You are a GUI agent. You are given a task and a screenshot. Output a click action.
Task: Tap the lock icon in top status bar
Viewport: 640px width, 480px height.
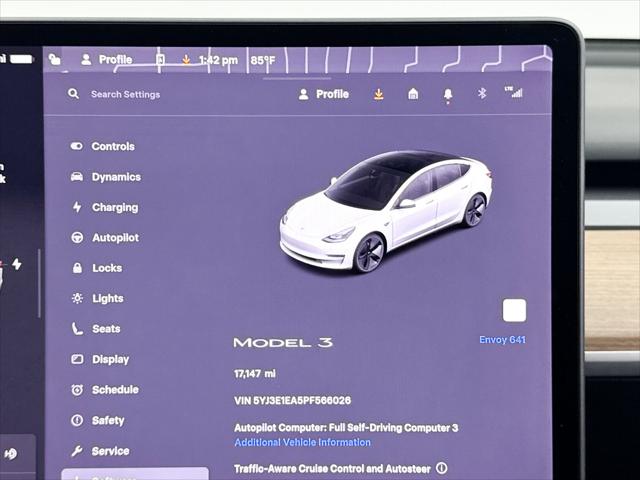pyautogui.click(x=55, y=60)
